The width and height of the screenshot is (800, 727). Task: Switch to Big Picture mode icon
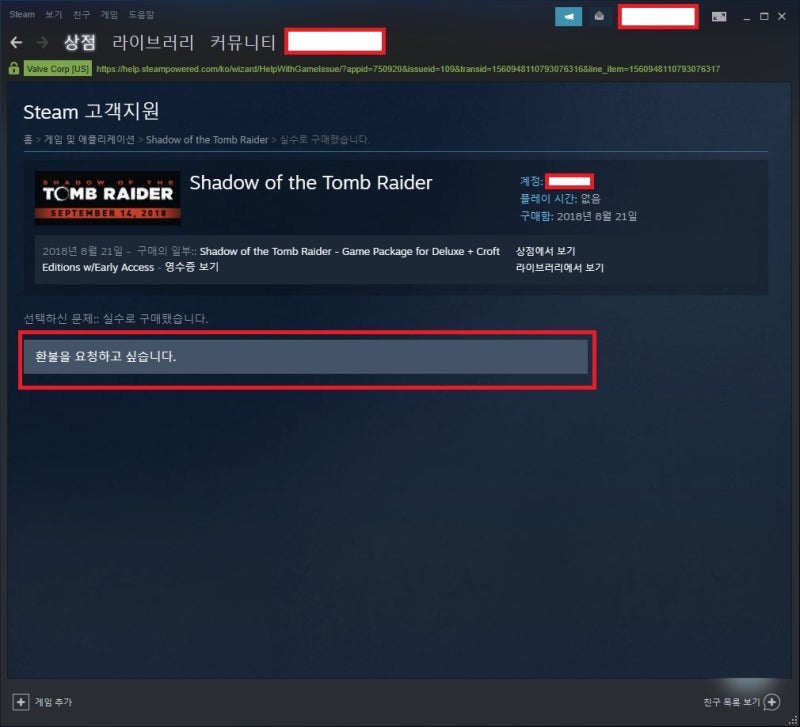click(x=719, y=17)
